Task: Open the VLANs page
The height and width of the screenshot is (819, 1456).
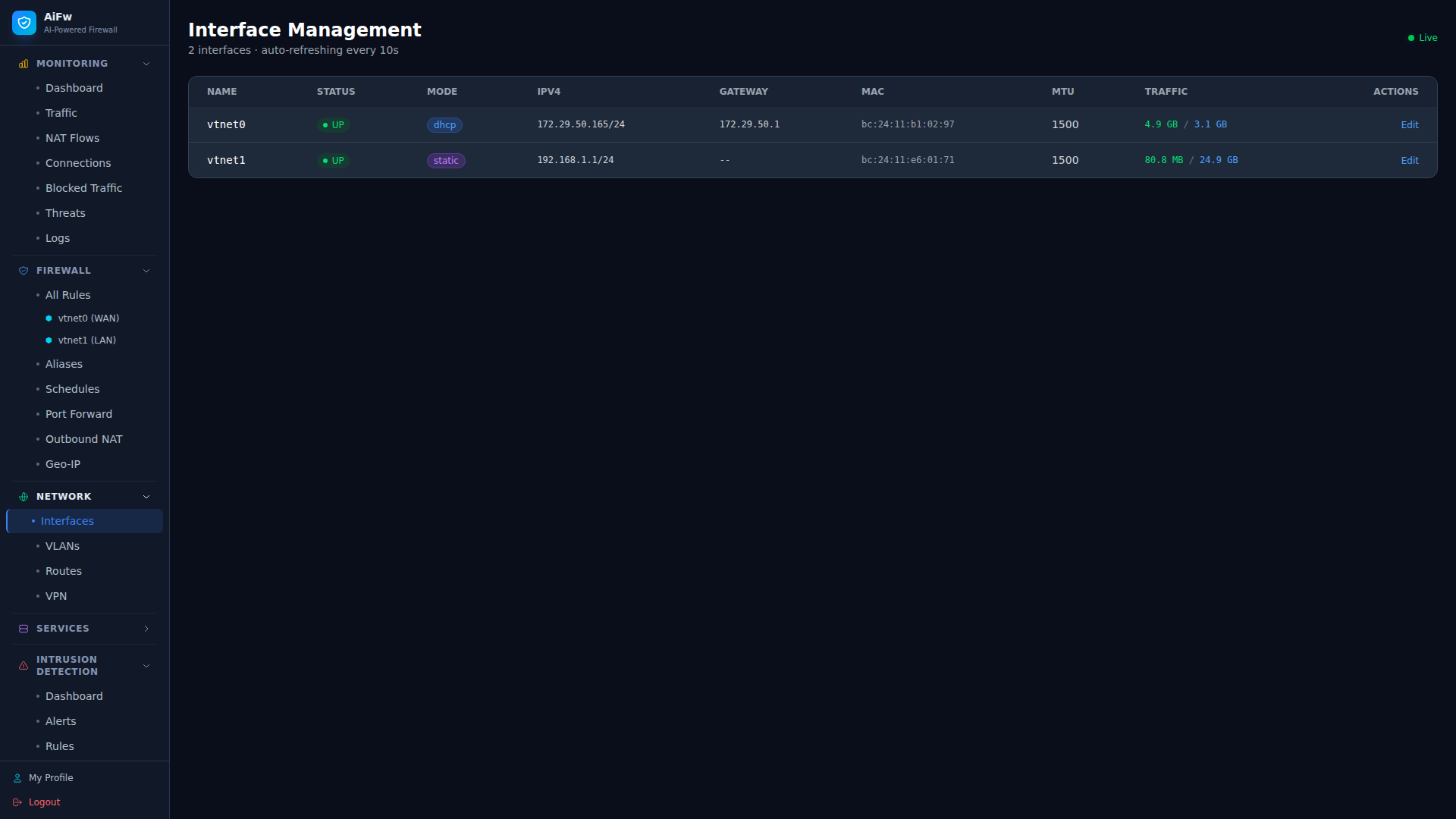Action: (84, 546)
